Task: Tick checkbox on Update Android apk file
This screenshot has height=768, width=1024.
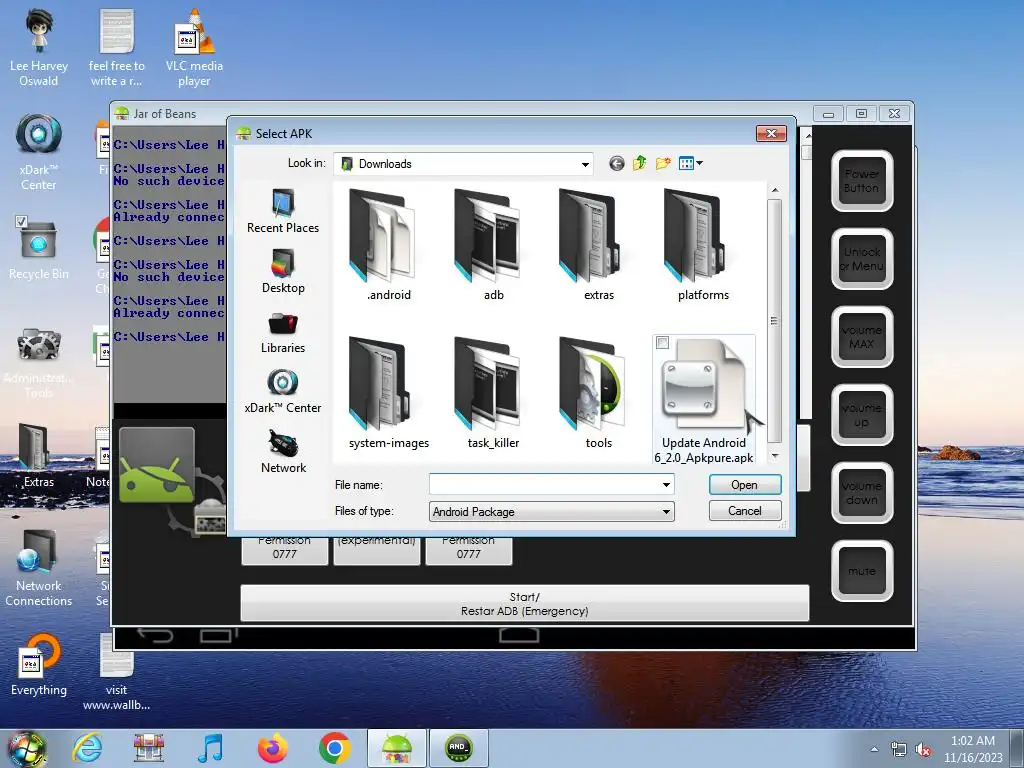Action: 662,343
